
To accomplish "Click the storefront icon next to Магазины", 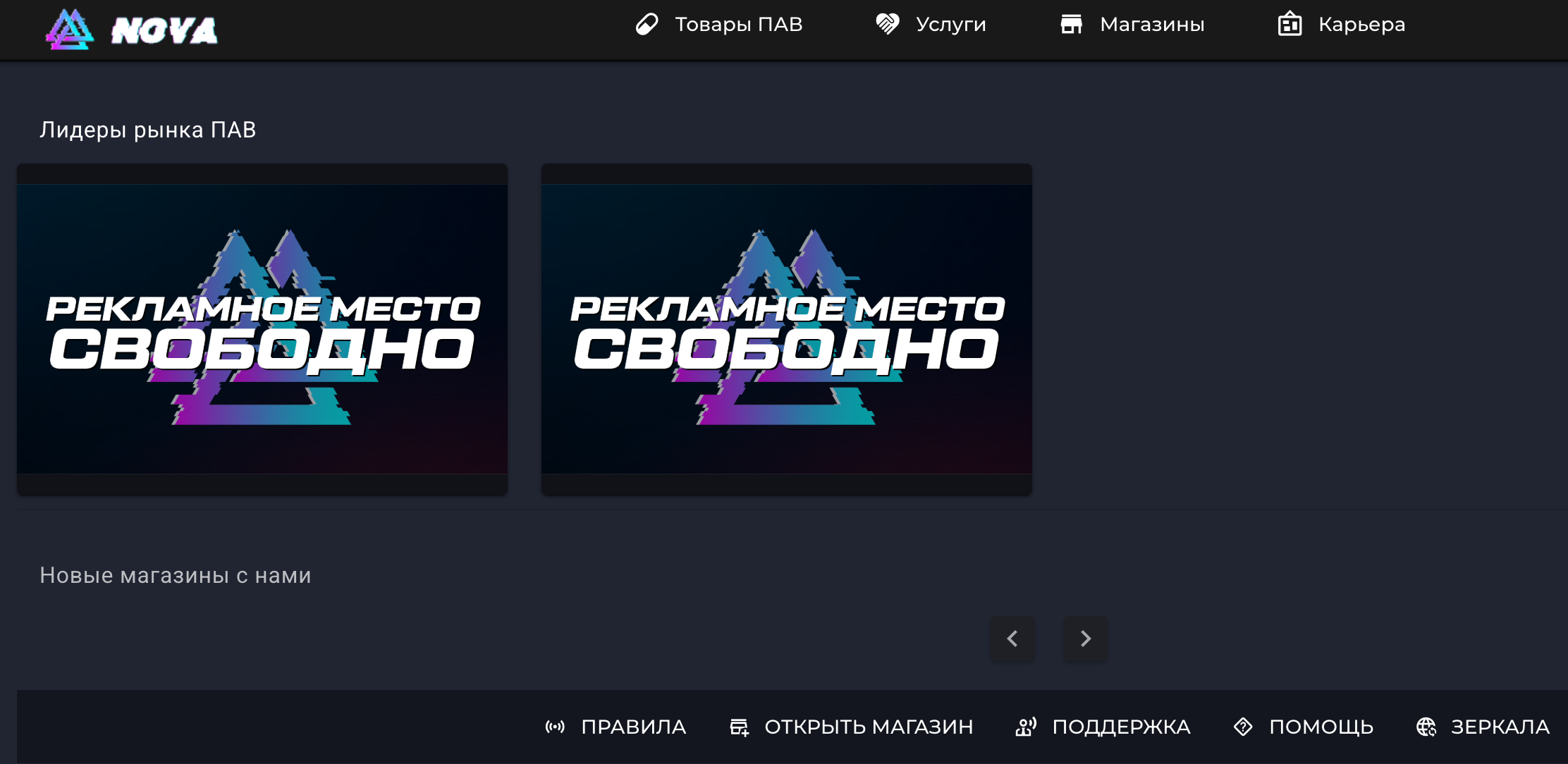I will point(1072,23).
